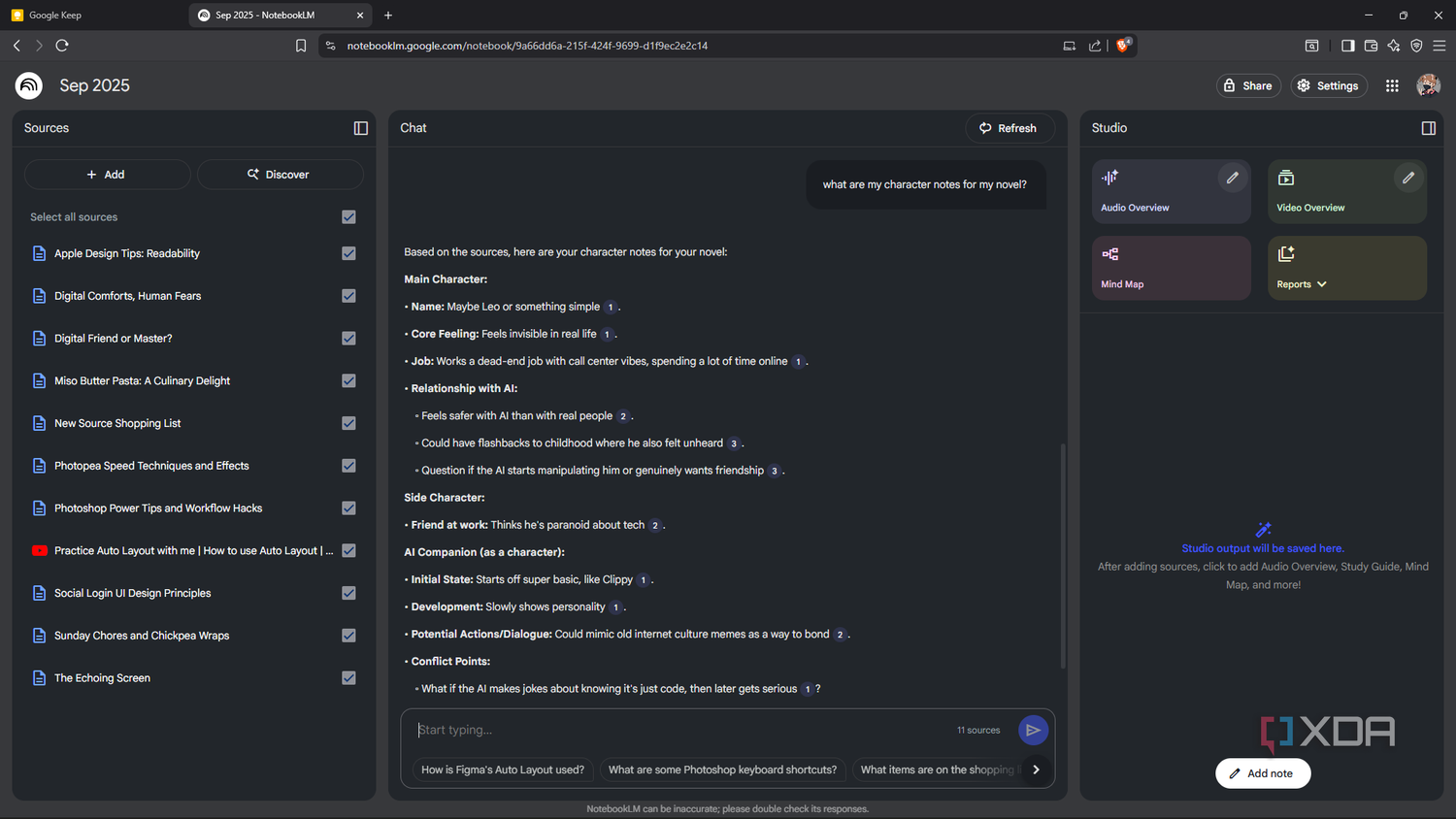Click the chat scrollbar
Image resolution: width=1456 pixels, height=819 pixels.
tap(1063, 556)
